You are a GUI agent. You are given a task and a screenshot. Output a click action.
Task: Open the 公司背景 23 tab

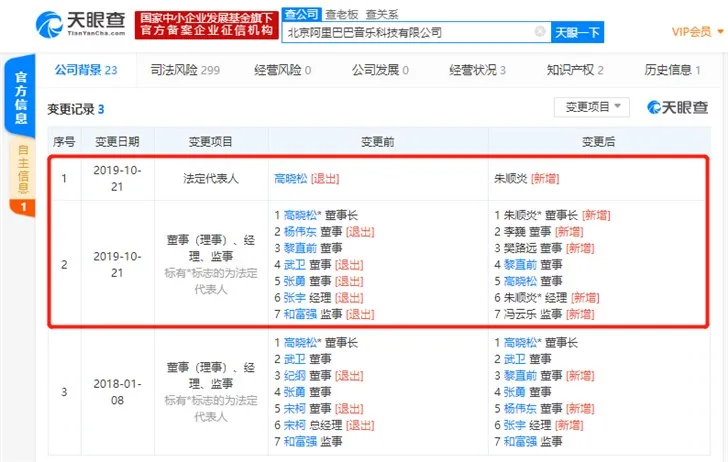[x=86, y=70]
